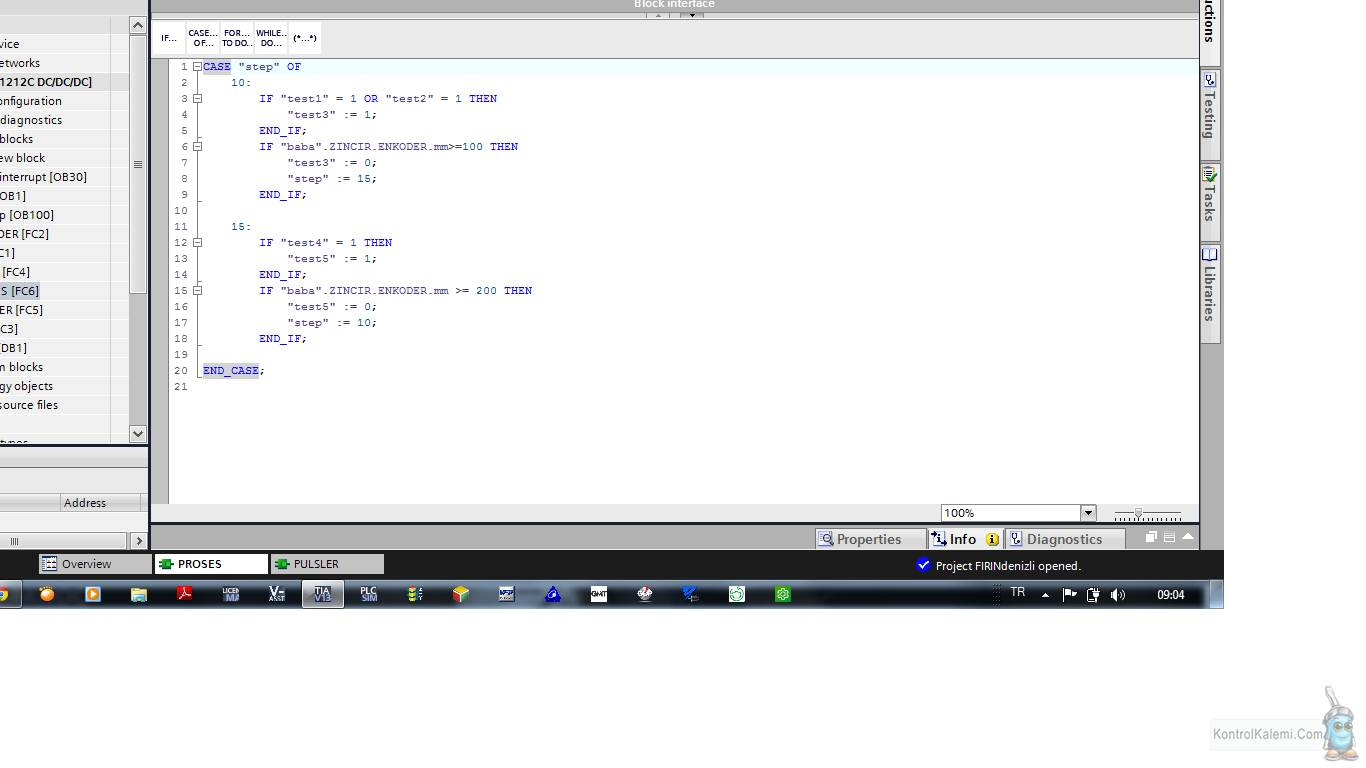Switch to the PROSES block tab
Image resolution: width=1366 pixels, height=768 pixels.
[211, 564]
